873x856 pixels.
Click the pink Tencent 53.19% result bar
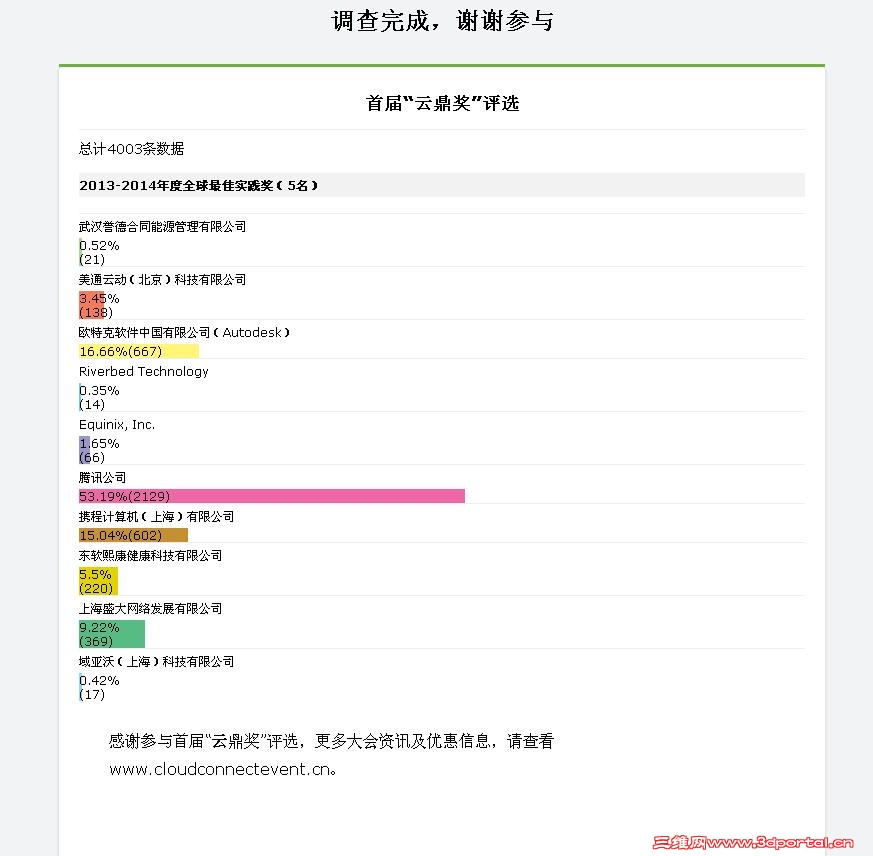272,496
